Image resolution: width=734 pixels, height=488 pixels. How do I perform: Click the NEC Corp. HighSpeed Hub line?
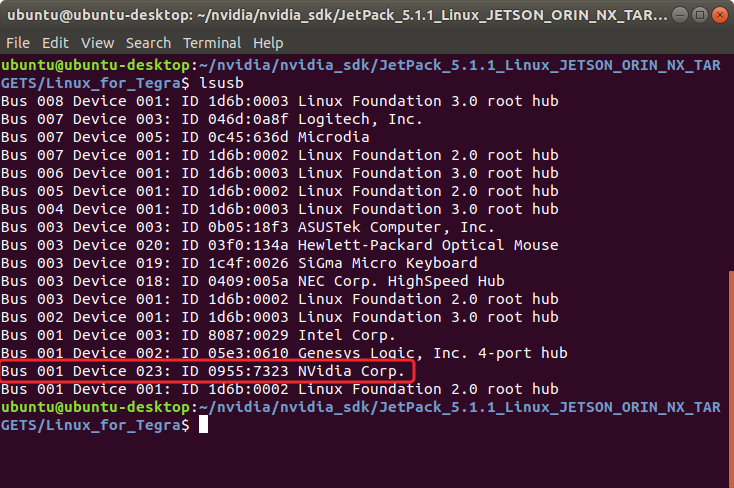[253, 281]
